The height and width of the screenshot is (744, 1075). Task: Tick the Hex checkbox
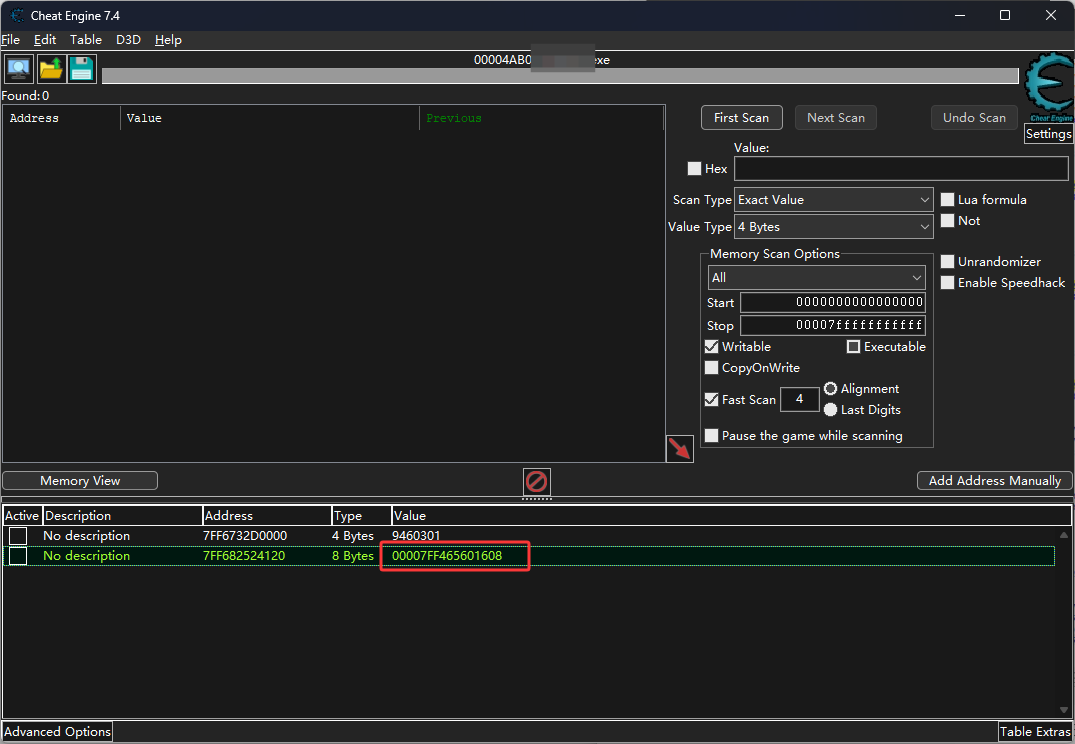[x=694, y=169]
